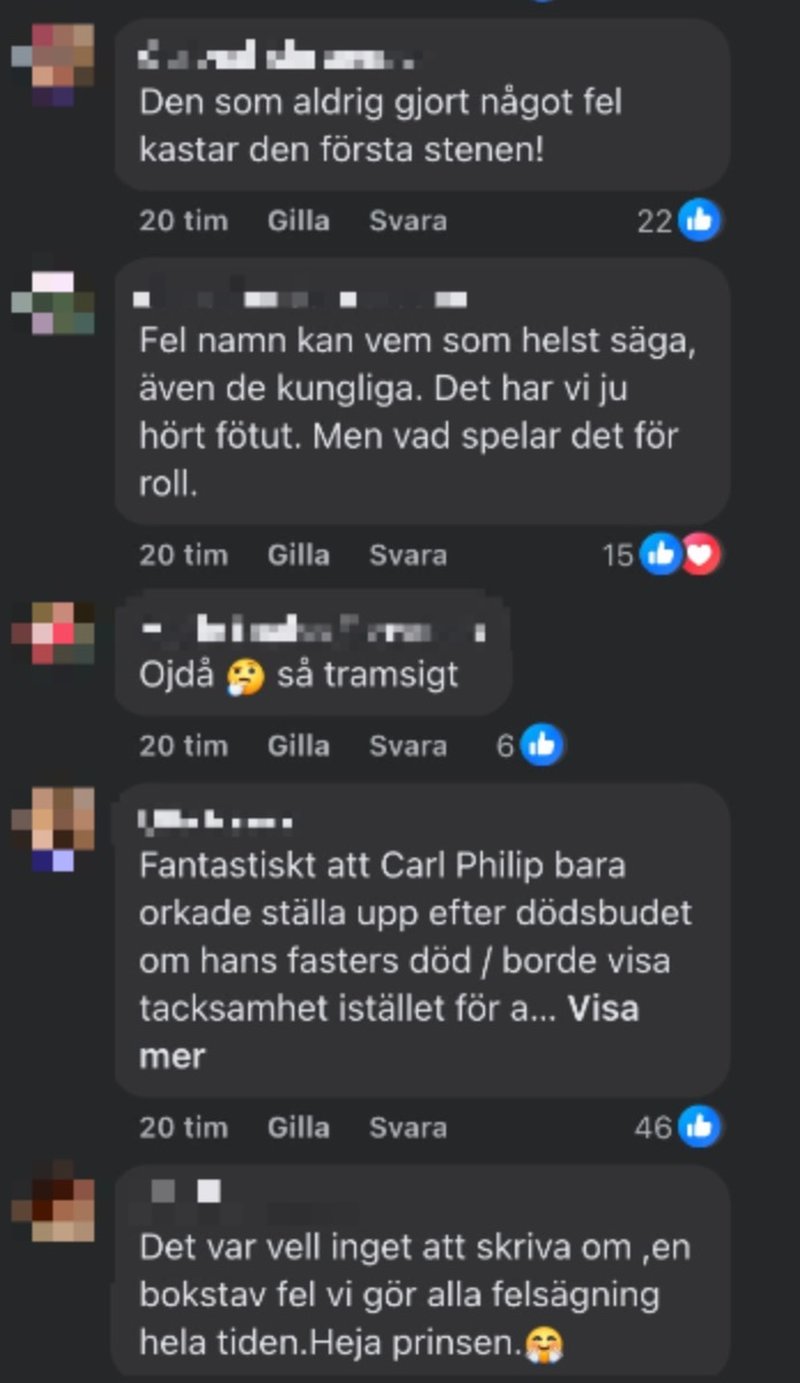
Task: Click Gilla under the Carl Philip comment
Action: pos(298,1128)
